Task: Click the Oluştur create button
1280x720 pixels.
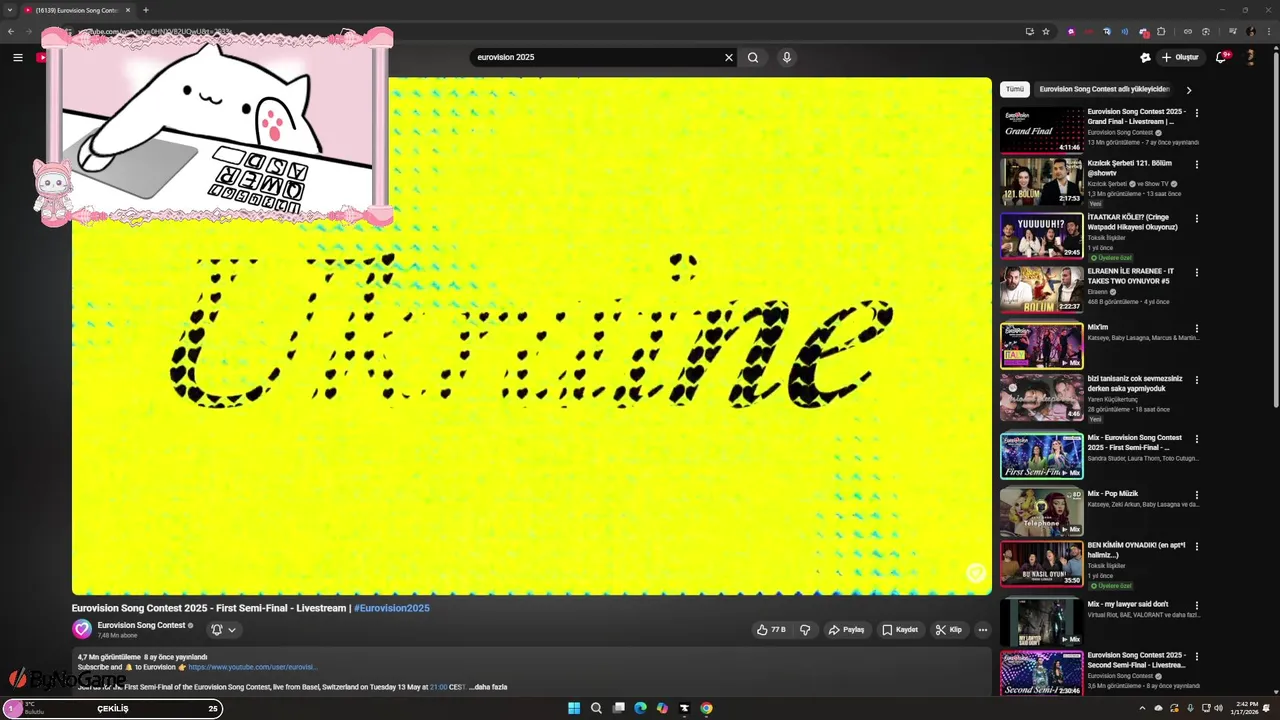Action: coord(1180,57)
